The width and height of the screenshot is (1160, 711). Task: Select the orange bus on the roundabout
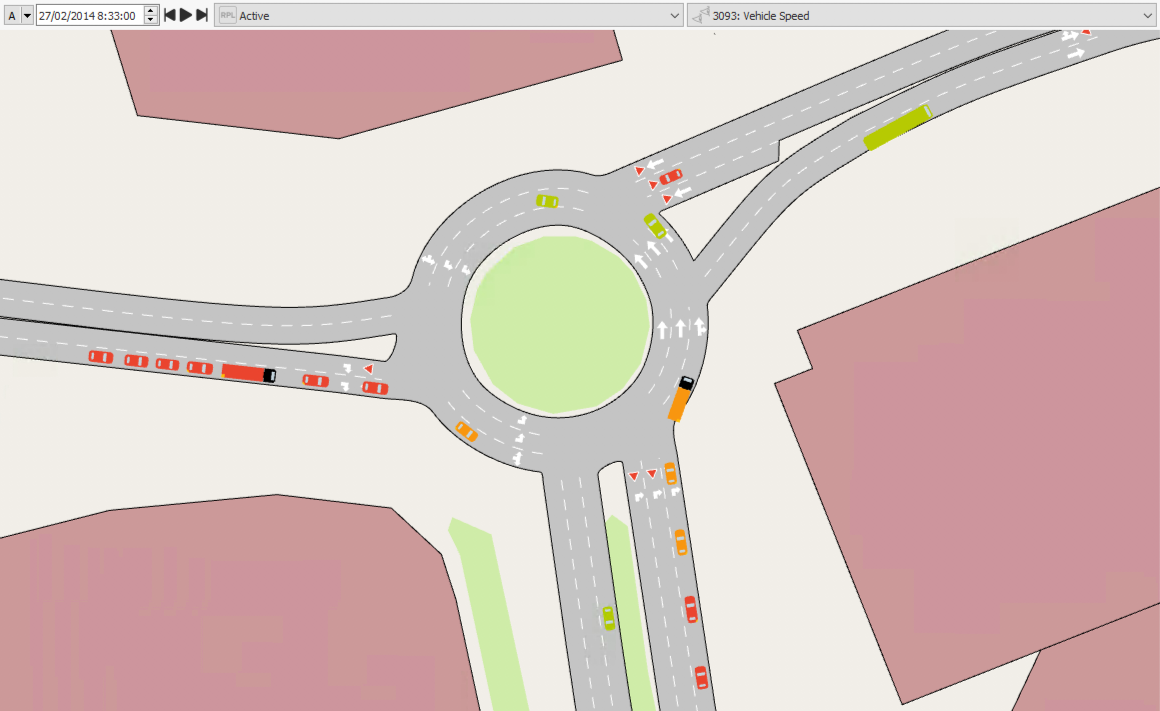[681, 399]
